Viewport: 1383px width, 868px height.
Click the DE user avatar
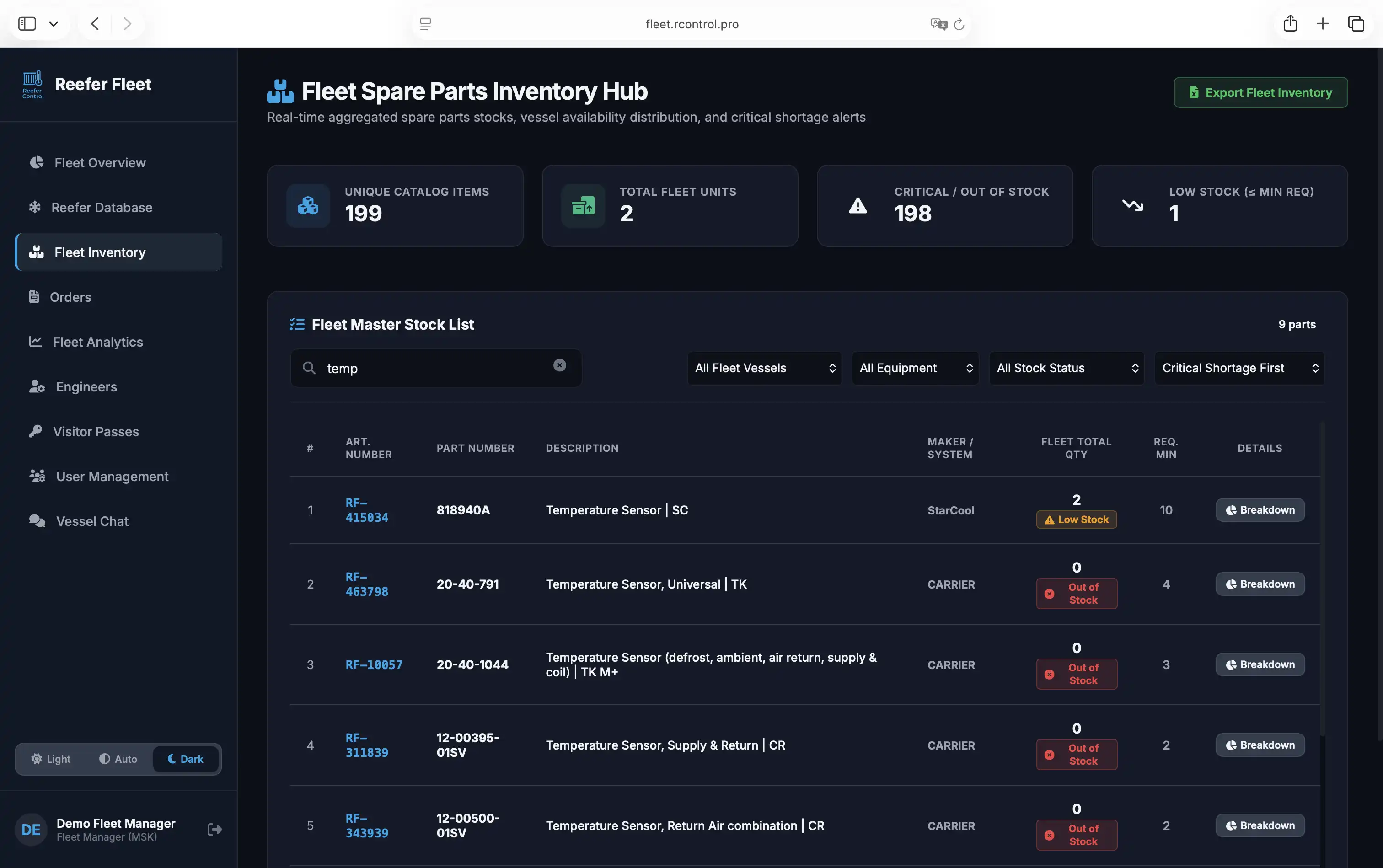point(31,830)
